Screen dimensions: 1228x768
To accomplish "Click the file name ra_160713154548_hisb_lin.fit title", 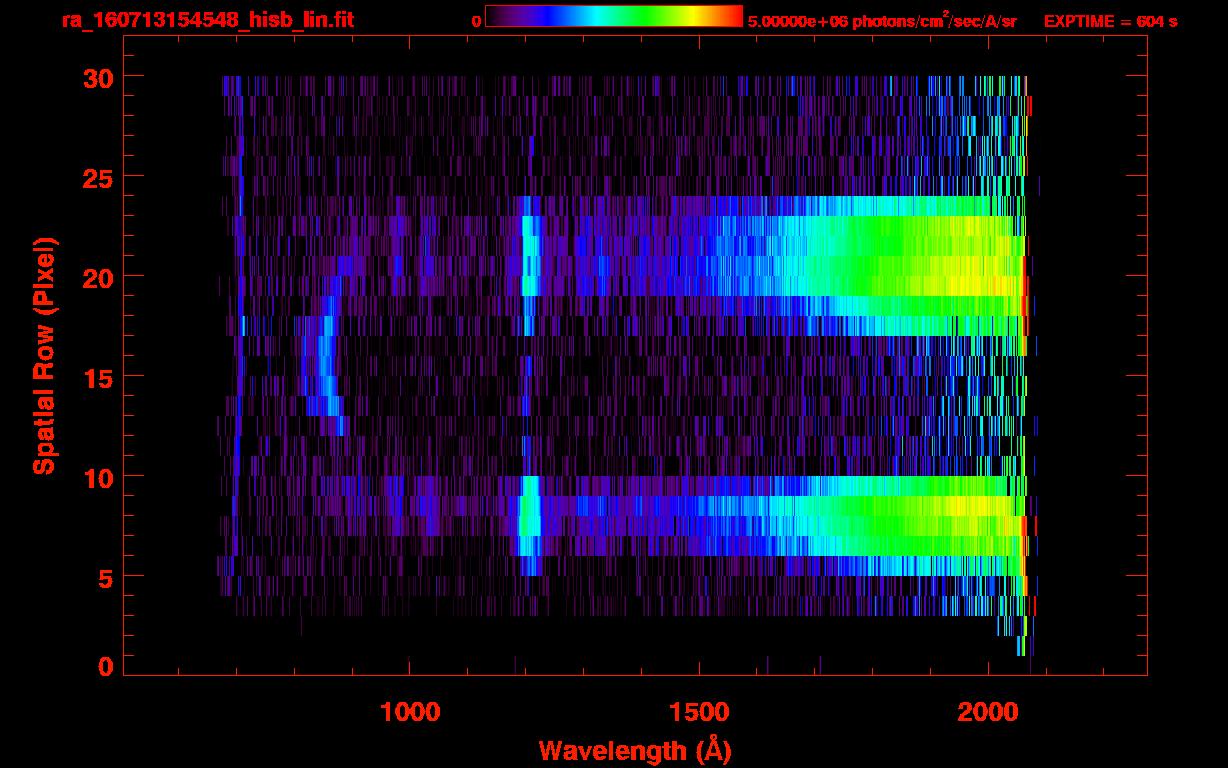I will (207, 20).
